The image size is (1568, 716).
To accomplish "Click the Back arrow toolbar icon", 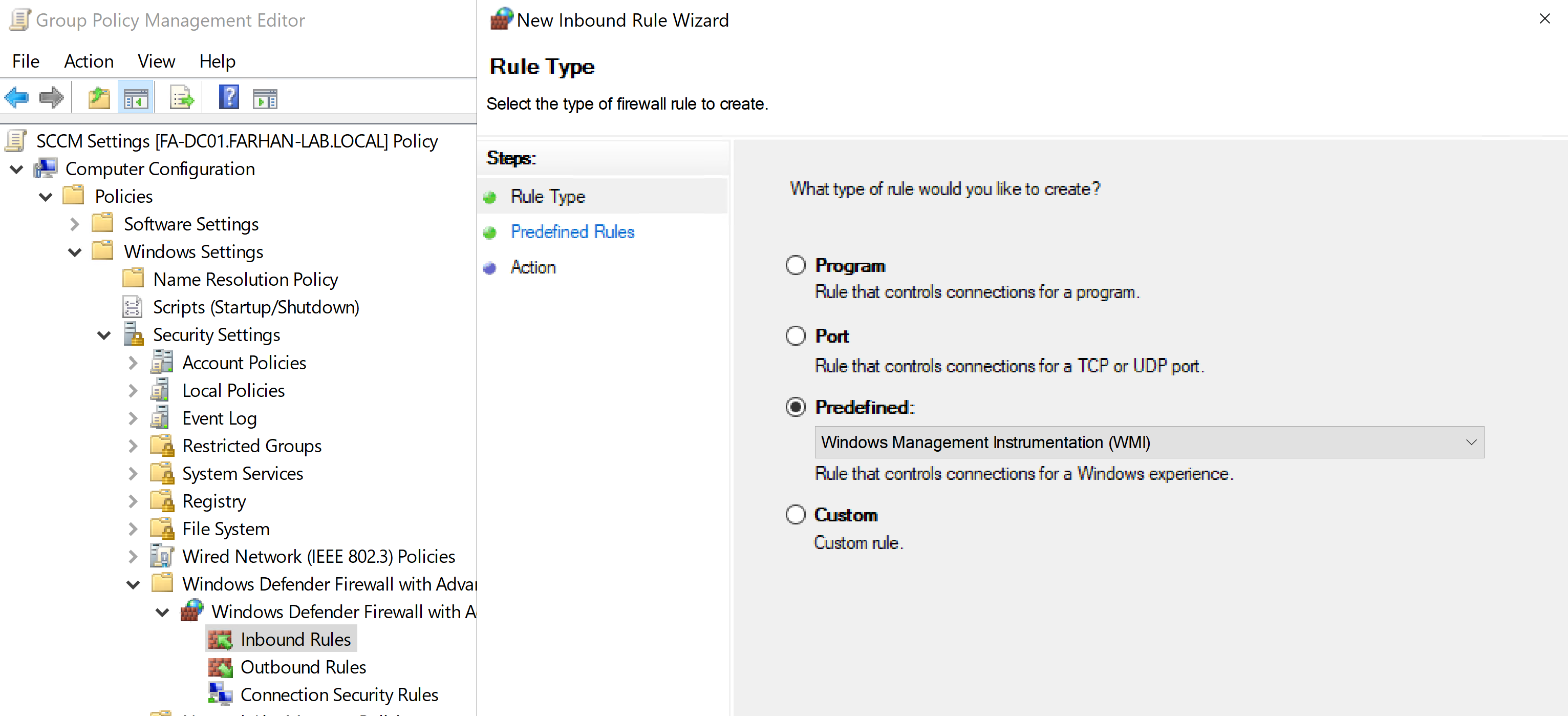I will (x=16, y=97).
